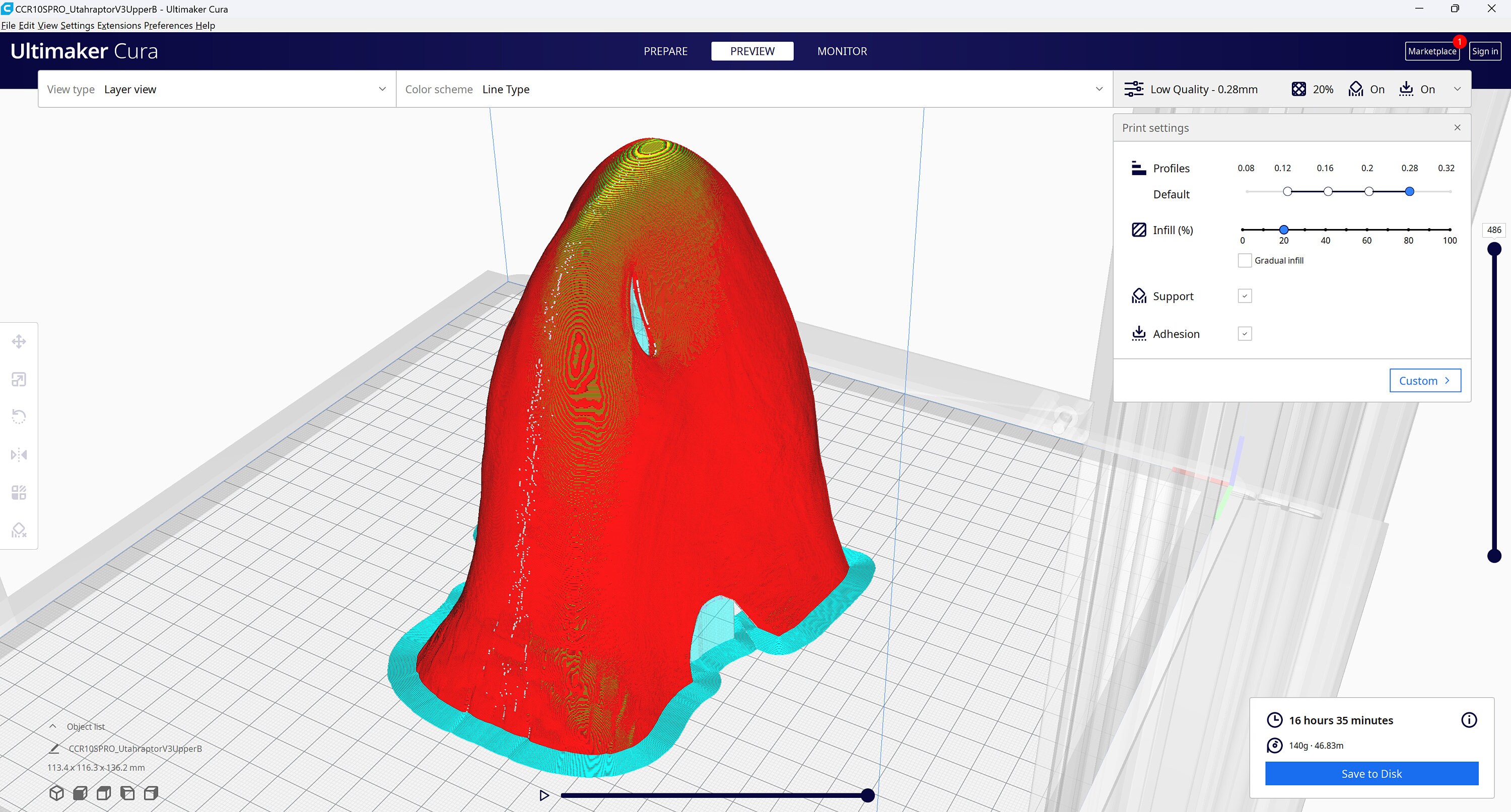The image size is (1511, 812).
Task: Switch to right side view icon
Action: (x=151, y=793)
